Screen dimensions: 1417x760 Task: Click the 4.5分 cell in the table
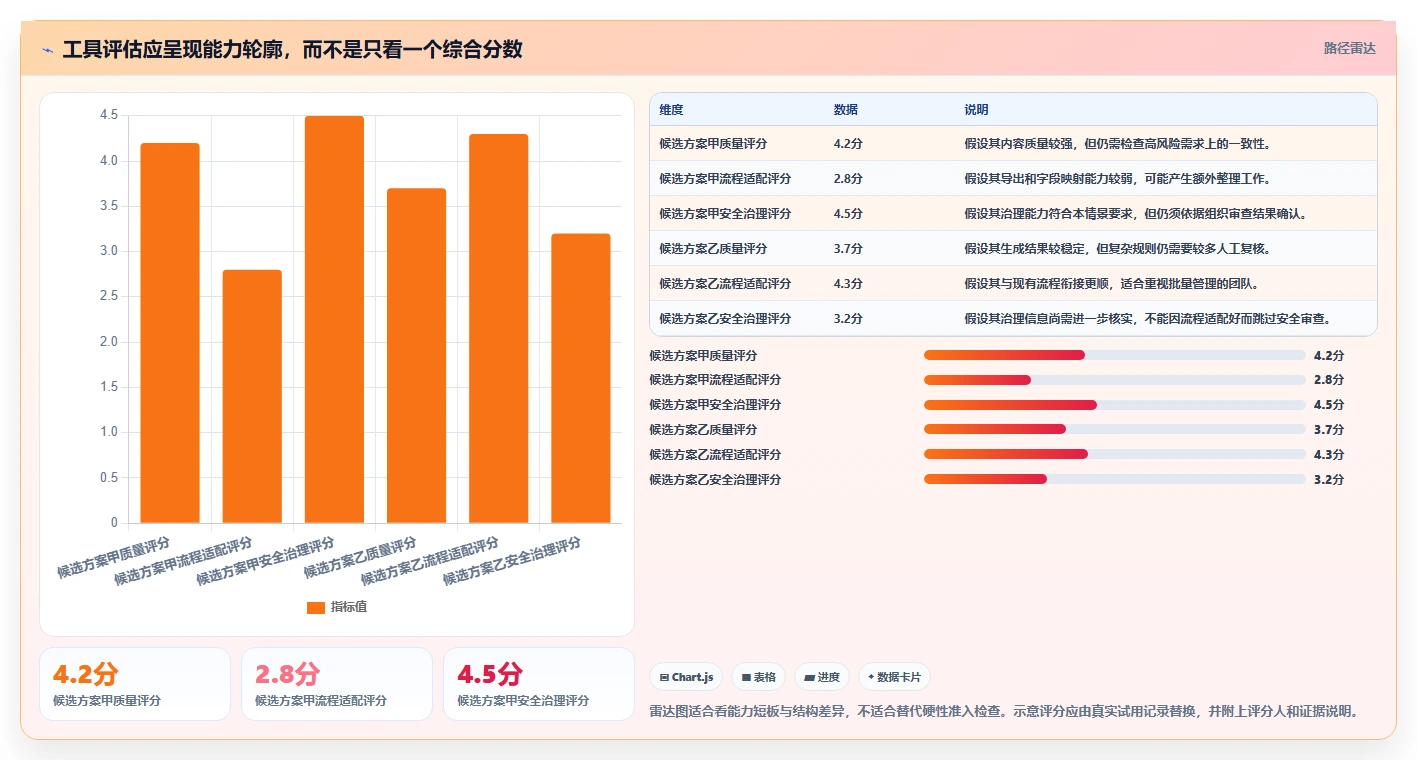(x=848, y=214)
